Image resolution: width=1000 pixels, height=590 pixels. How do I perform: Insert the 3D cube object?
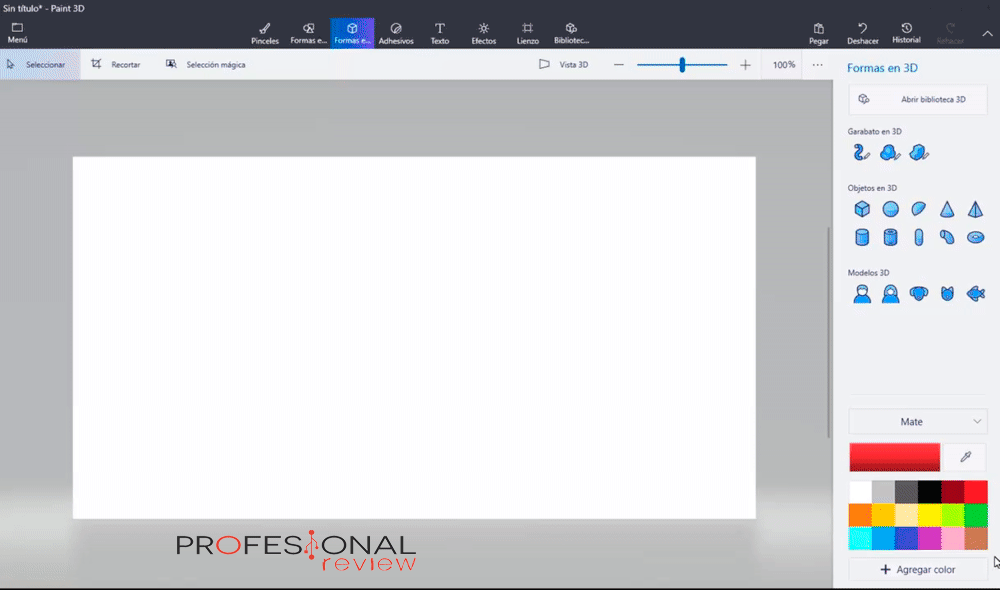click(862, 209)
